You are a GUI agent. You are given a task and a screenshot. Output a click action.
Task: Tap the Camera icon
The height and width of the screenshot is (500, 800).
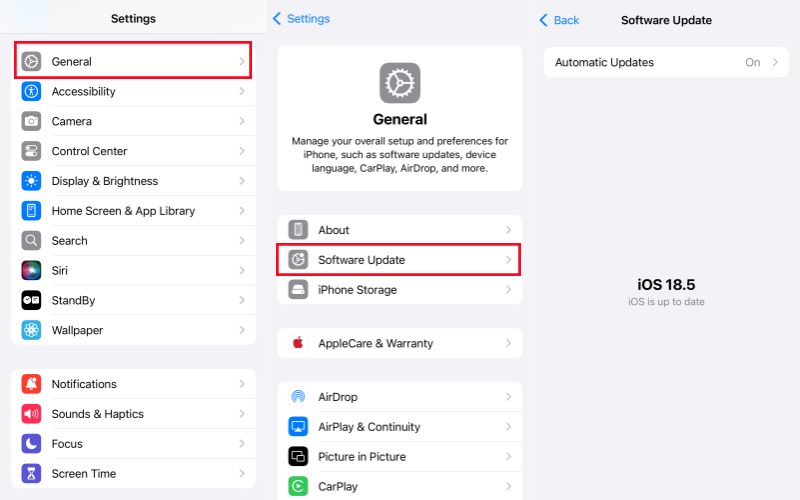pyautogui.click(x=31, y=121)
